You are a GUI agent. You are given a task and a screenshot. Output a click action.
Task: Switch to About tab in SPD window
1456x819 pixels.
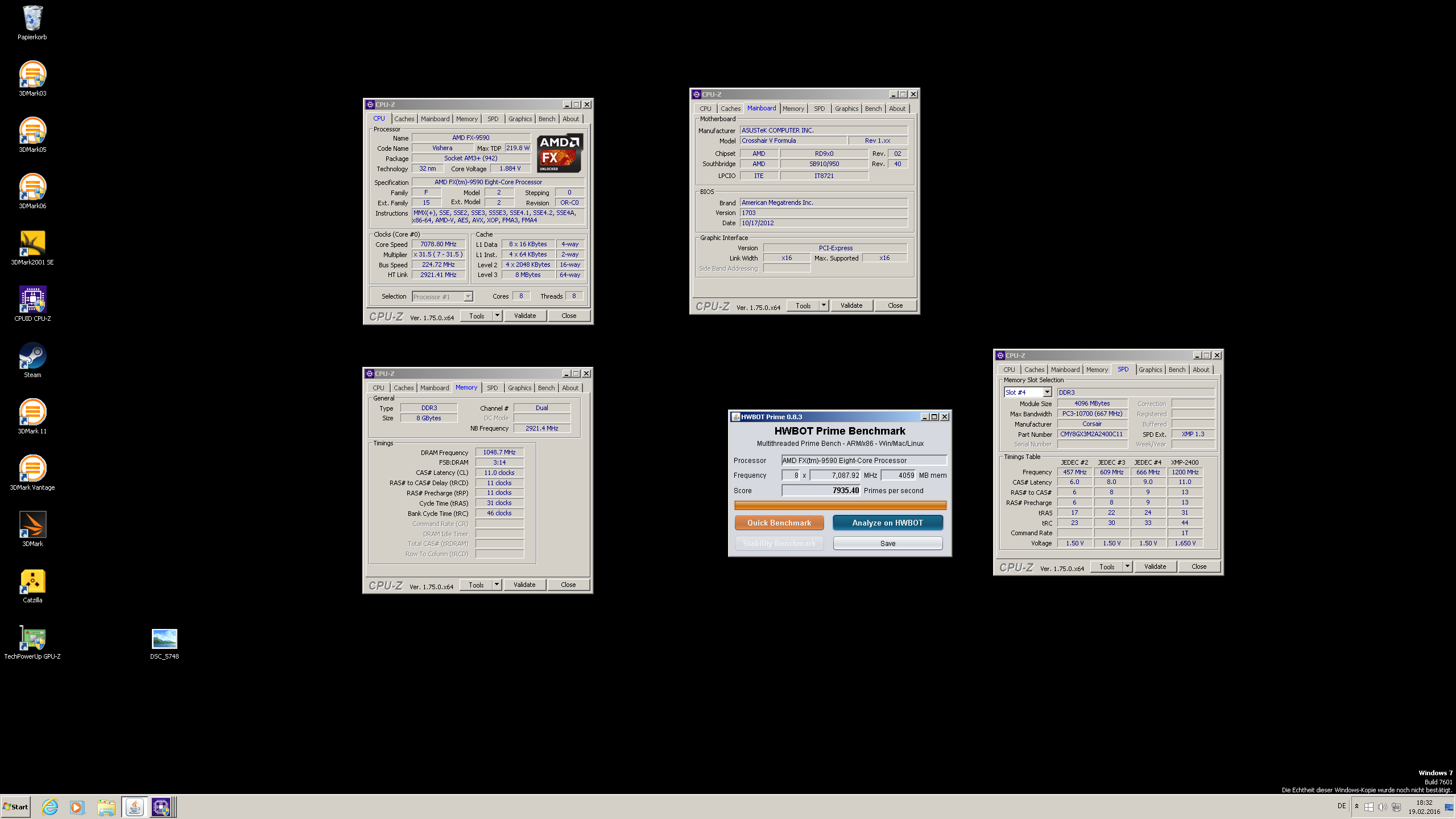coord(1201,370)
